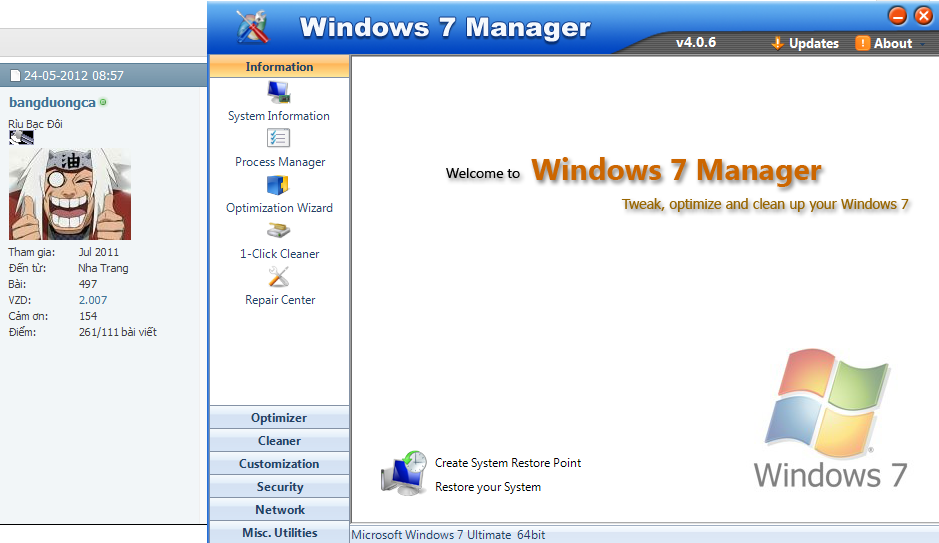Launch the Process Manager icon
Screen dimensions: 939x543
pyautogui.click(x=279, y=139)
